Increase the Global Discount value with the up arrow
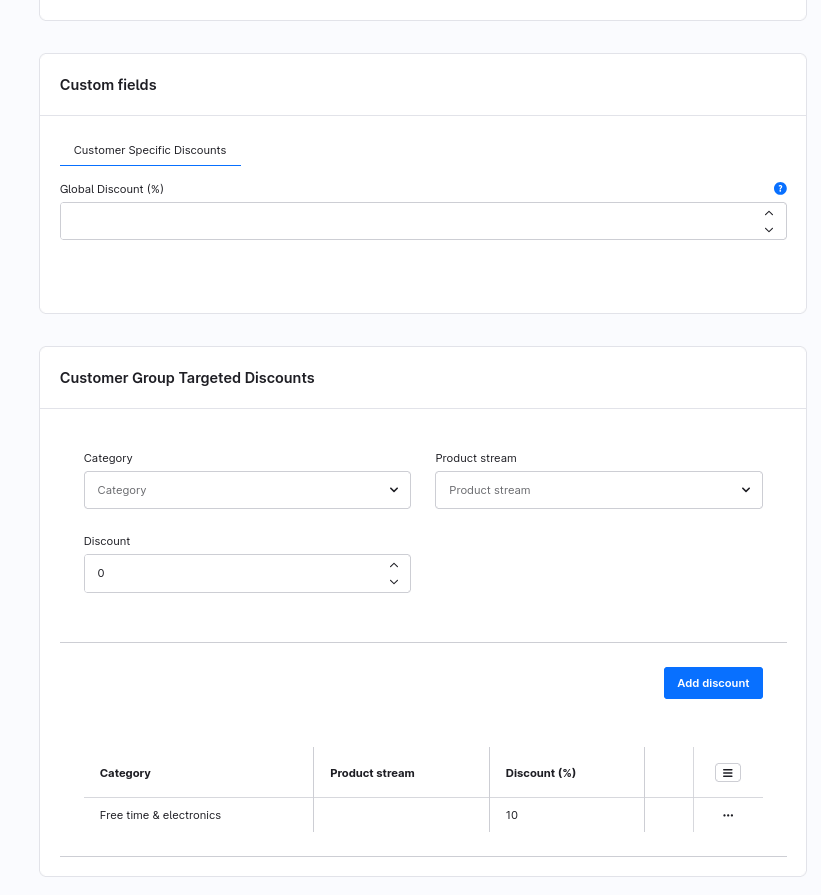 (768, 213)
